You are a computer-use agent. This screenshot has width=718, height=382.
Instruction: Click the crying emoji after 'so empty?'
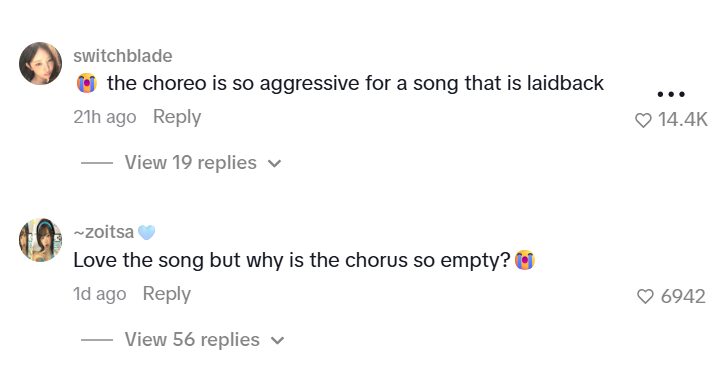pyautogui.click(x=525, y=260)
